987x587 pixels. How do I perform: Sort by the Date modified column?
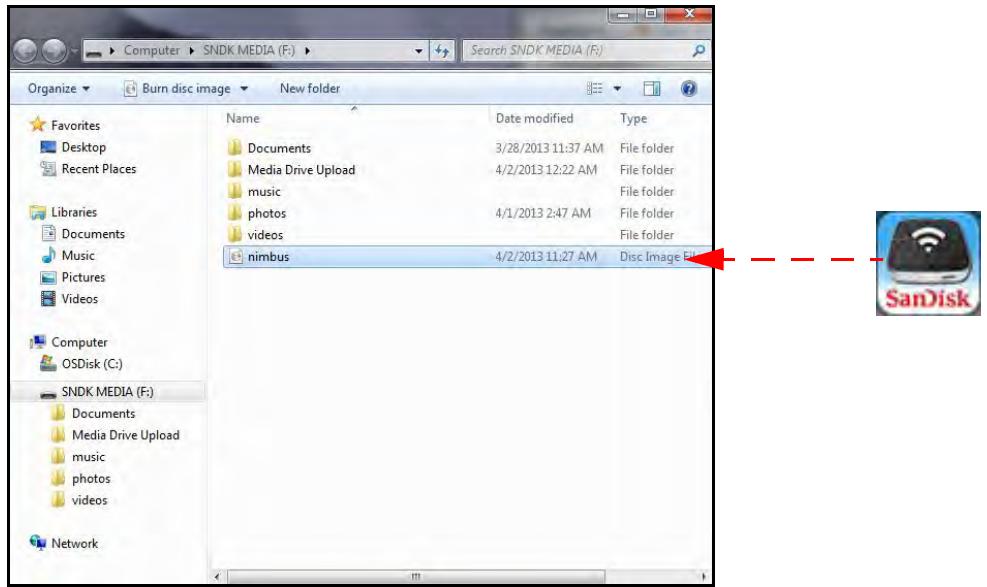coord(534,118)
